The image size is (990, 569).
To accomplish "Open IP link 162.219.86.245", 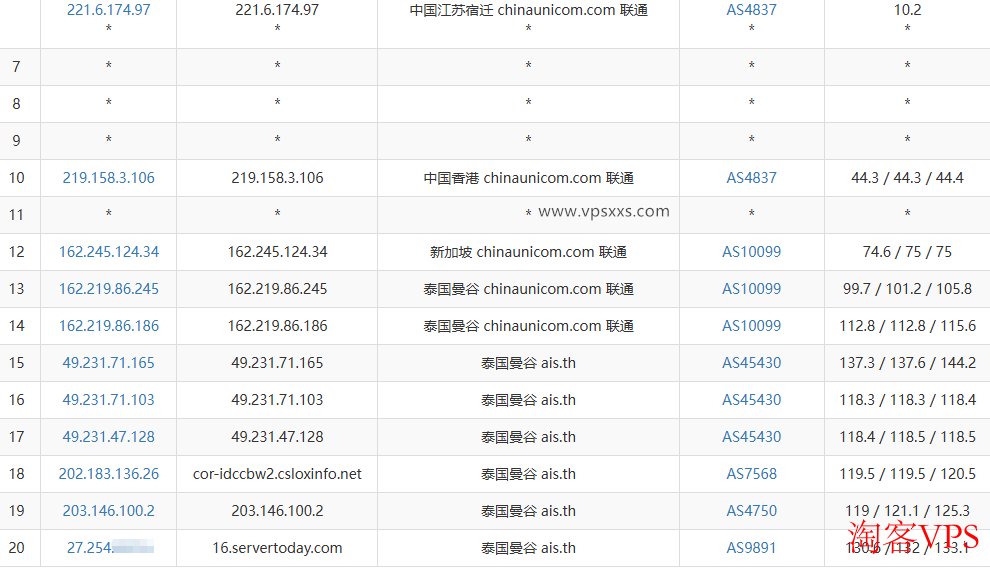I will (x=108, y=289).
